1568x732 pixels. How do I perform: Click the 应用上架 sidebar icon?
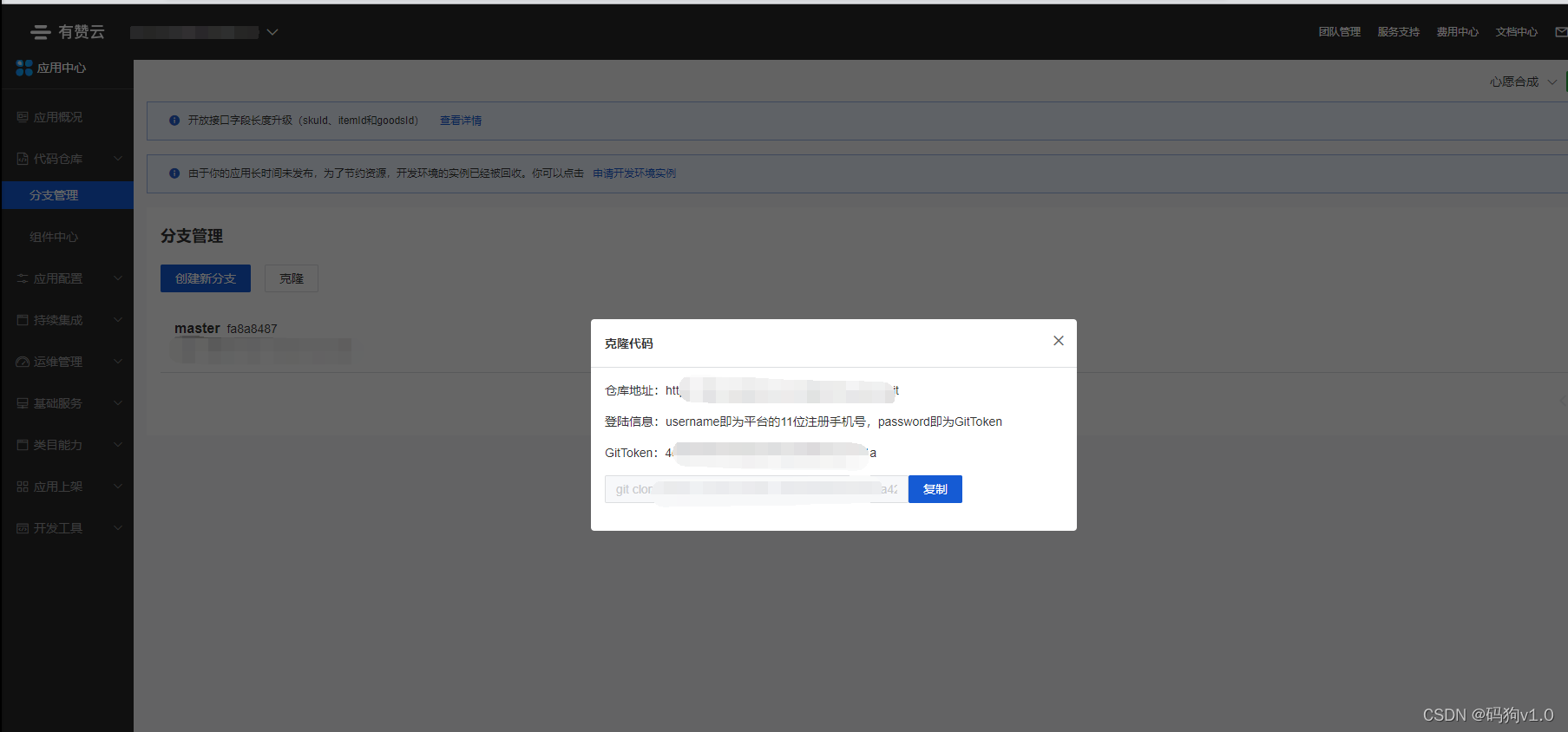tap(23, 487)
